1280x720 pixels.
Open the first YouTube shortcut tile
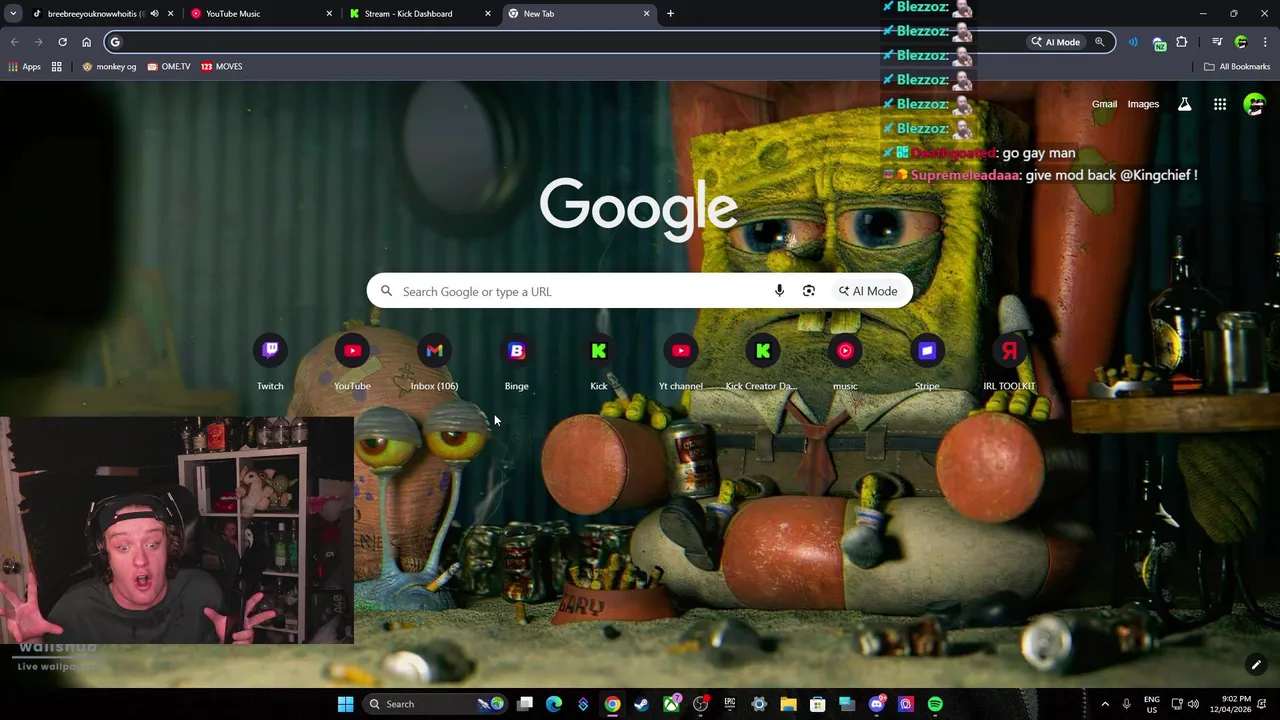(x=352, y=363)
